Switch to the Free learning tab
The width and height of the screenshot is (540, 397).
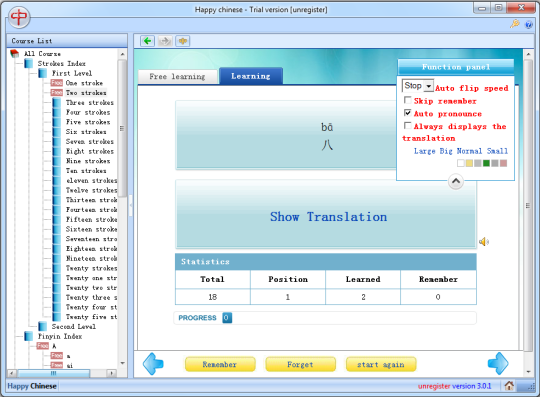[x=177, y=76]
